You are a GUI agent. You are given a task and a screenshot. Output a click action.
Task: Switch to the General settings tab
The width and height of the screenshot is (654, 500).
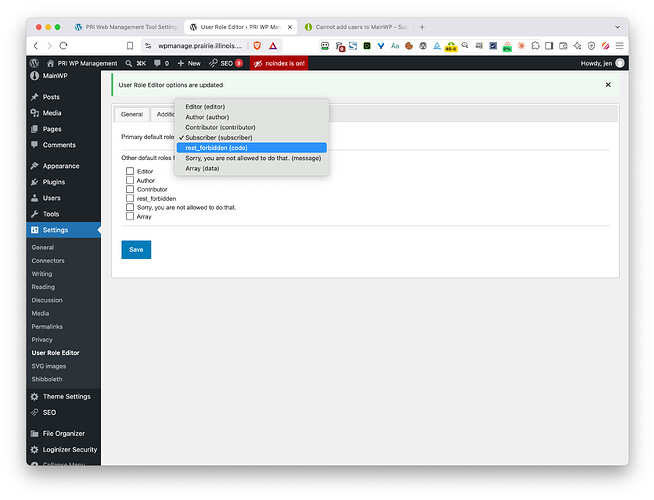pyautogui.click(x=132, y=114)
